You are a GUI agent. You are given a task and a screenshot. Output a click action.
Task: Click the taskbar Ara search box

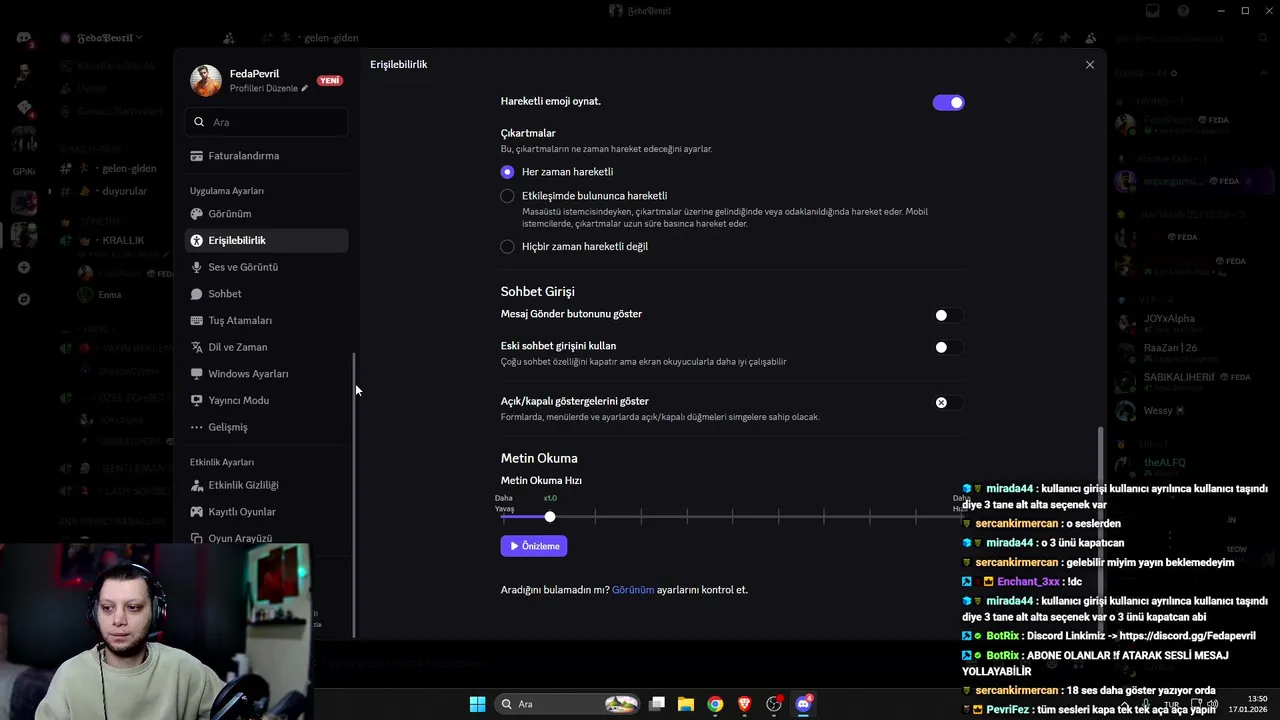click(567, 704)
